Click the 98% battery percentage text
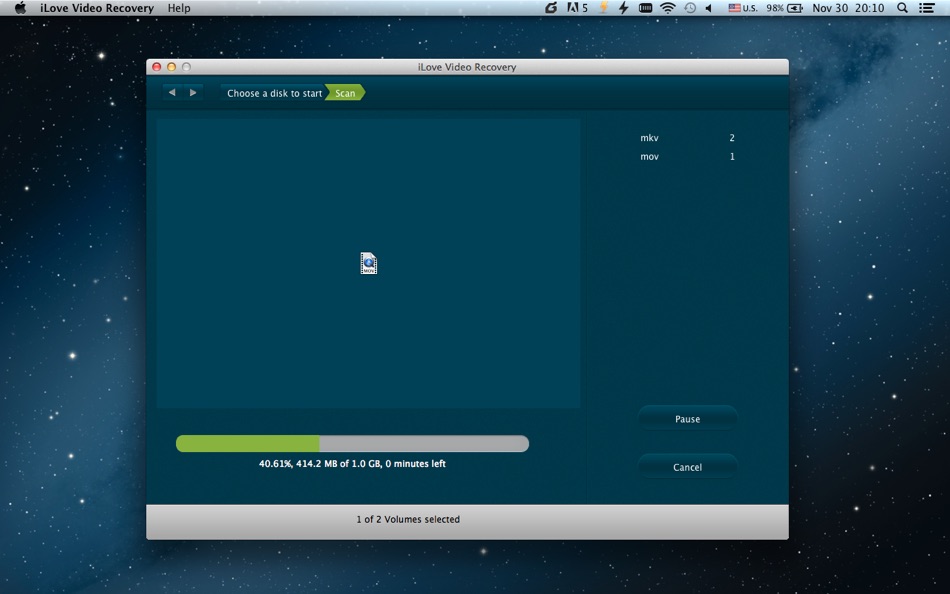Screen dimensions: 950x594 click(774, 8)
